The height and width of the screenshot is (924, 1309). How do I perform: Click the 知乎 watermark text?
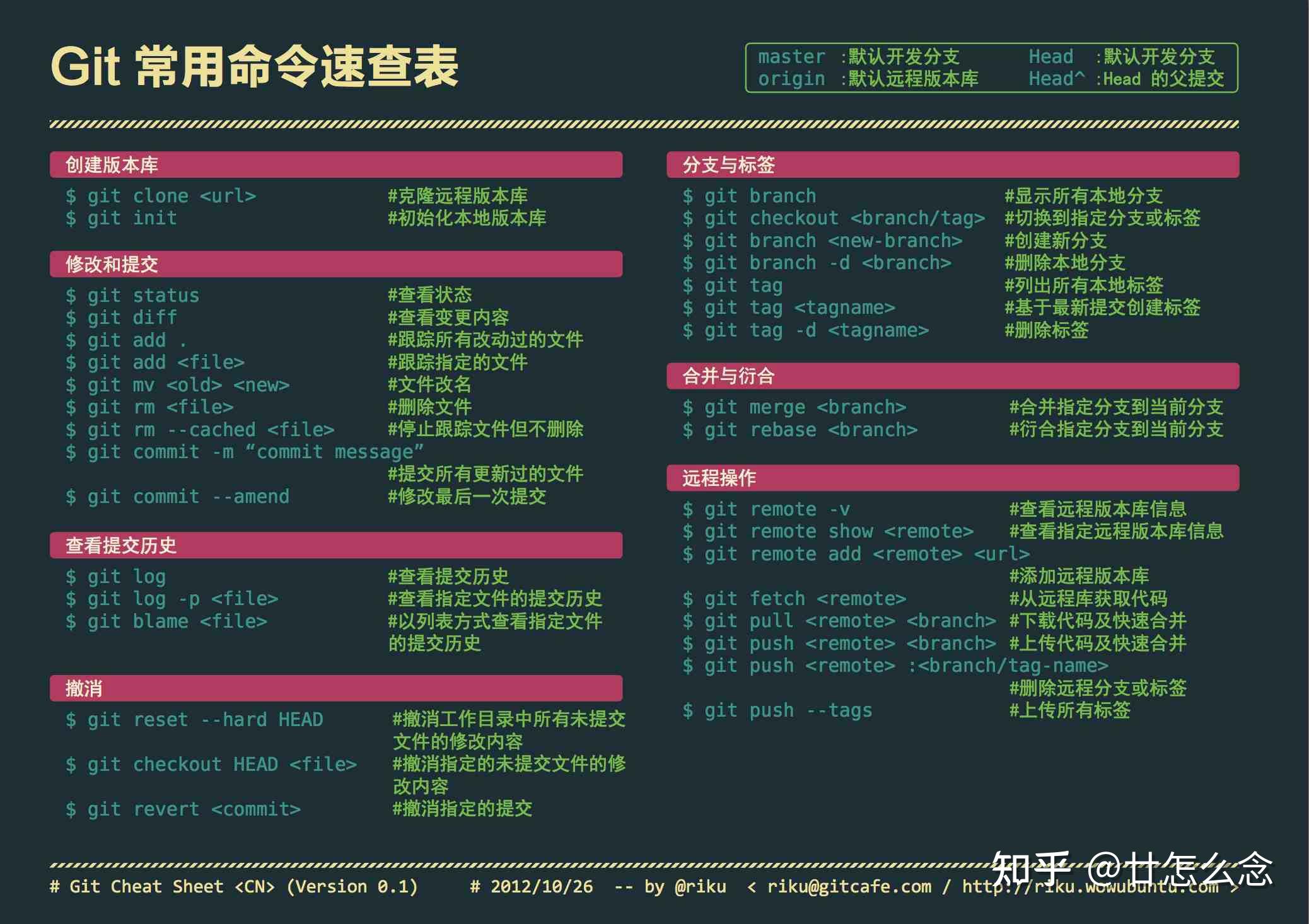click(x=1030, y=870)
